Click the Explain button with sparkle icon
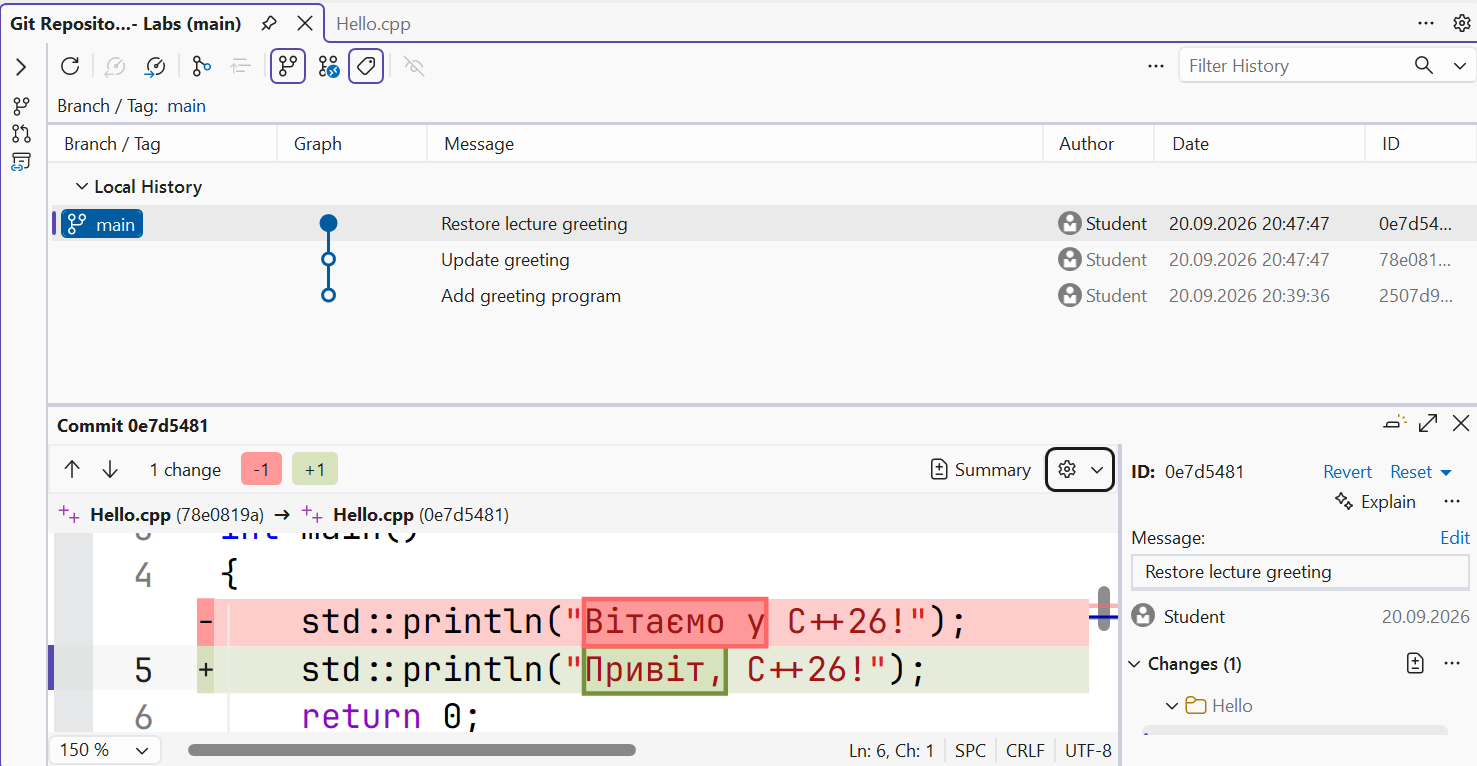This screenshot has height=766, width=1477. [1375, 502]
